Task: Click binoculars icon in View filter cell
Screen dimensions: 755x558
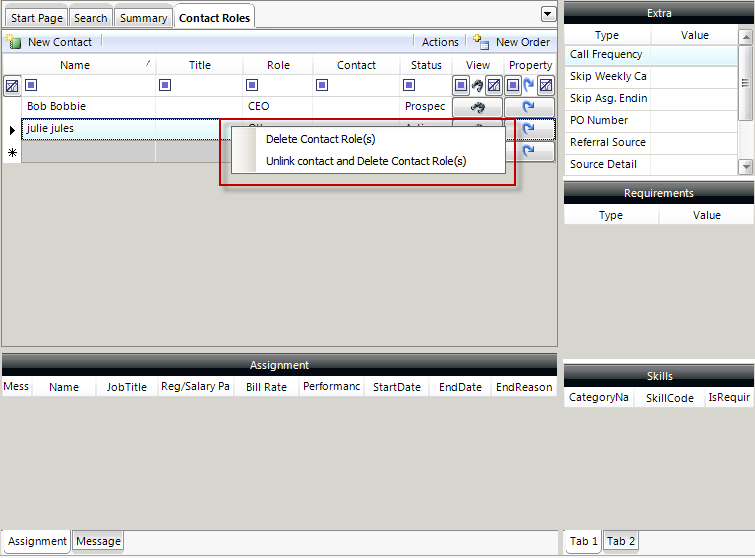Action: 477,86
